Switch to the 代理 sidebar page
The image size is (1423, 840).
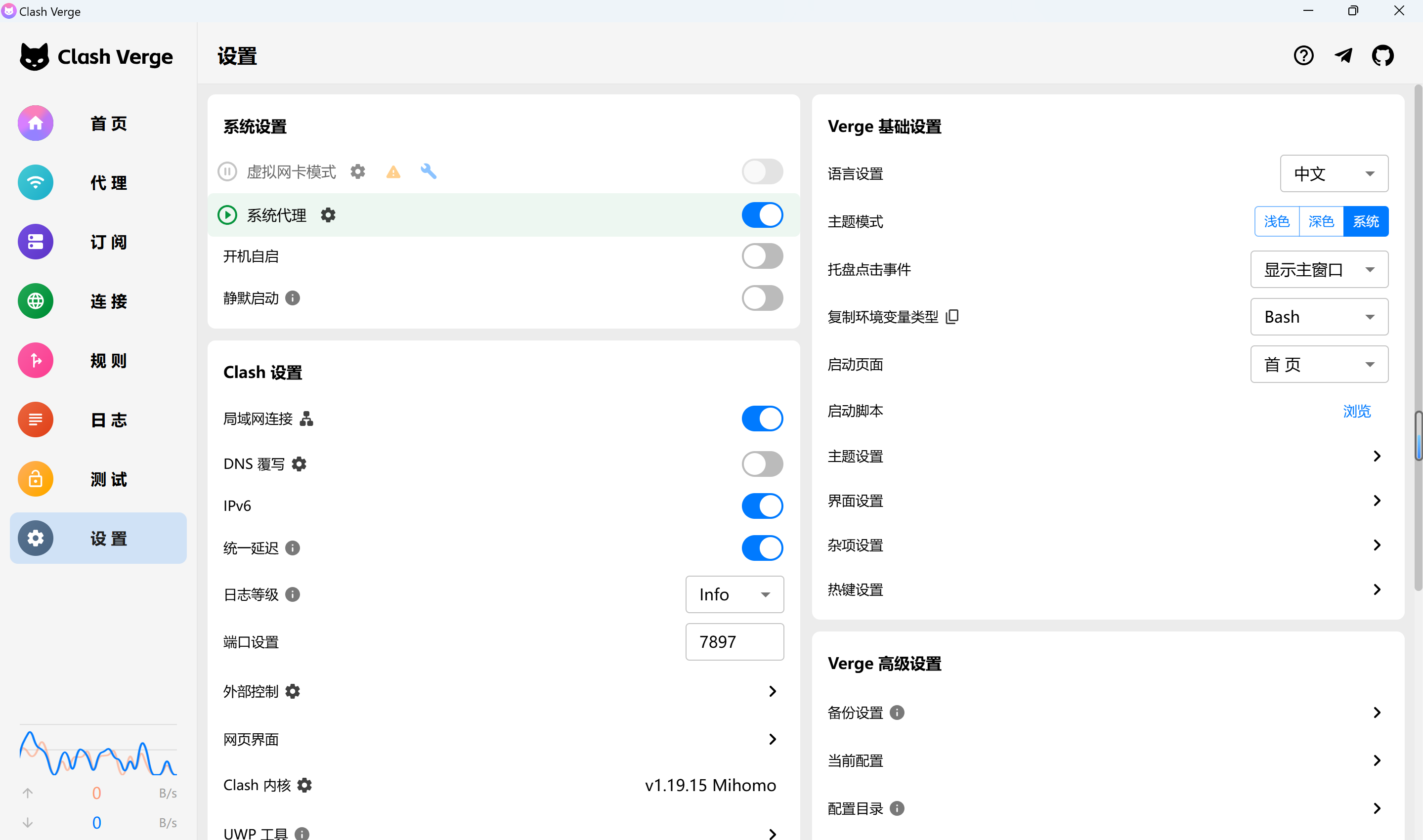[x=98, y=182]
